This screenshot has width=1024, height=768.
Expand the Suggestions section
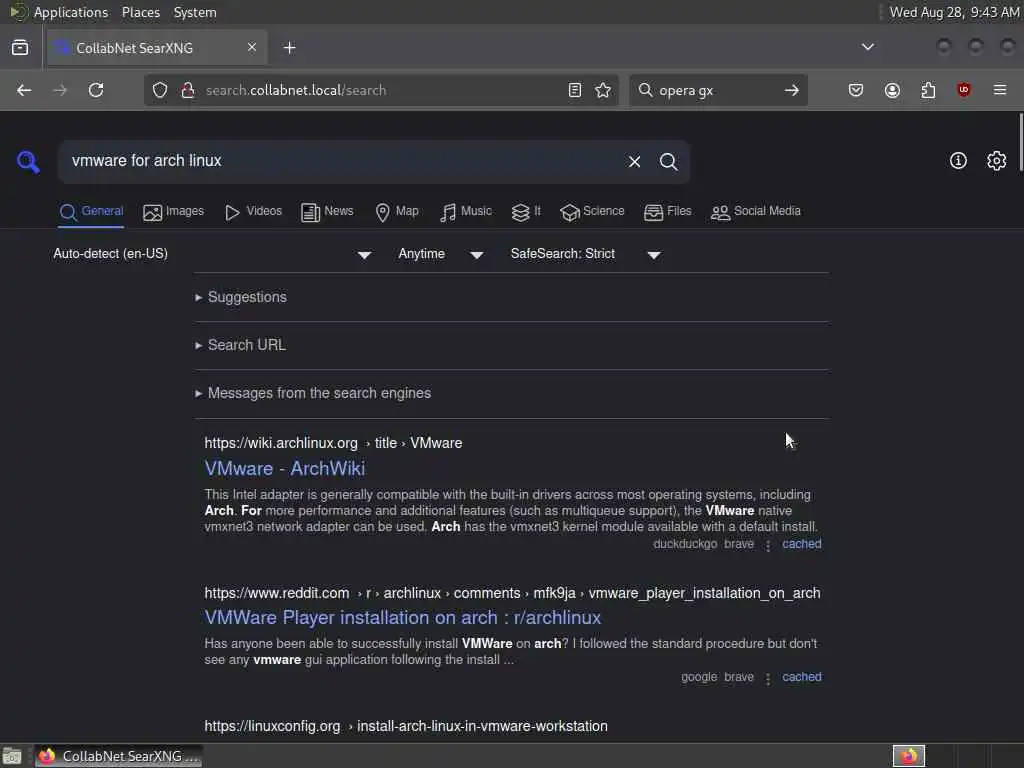pos(241,297)
